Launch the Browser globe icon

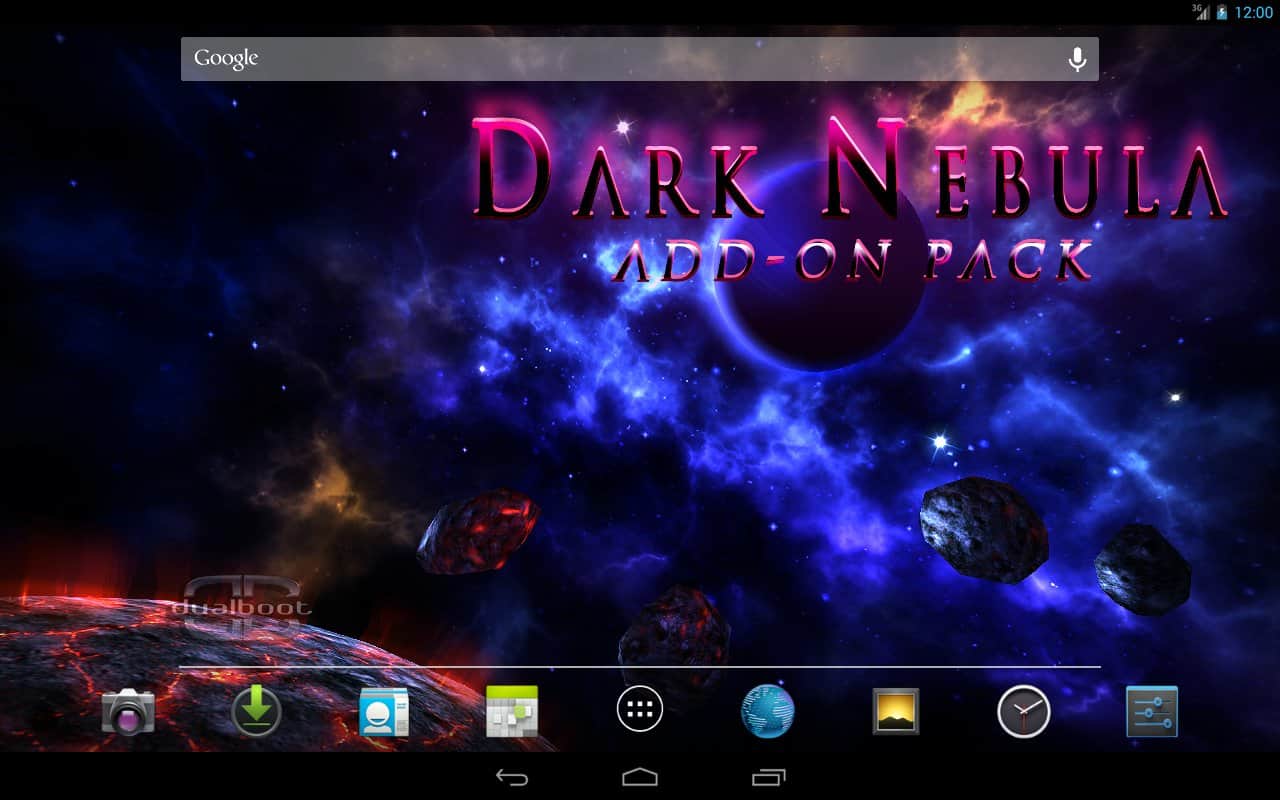[x=768, y=712]
